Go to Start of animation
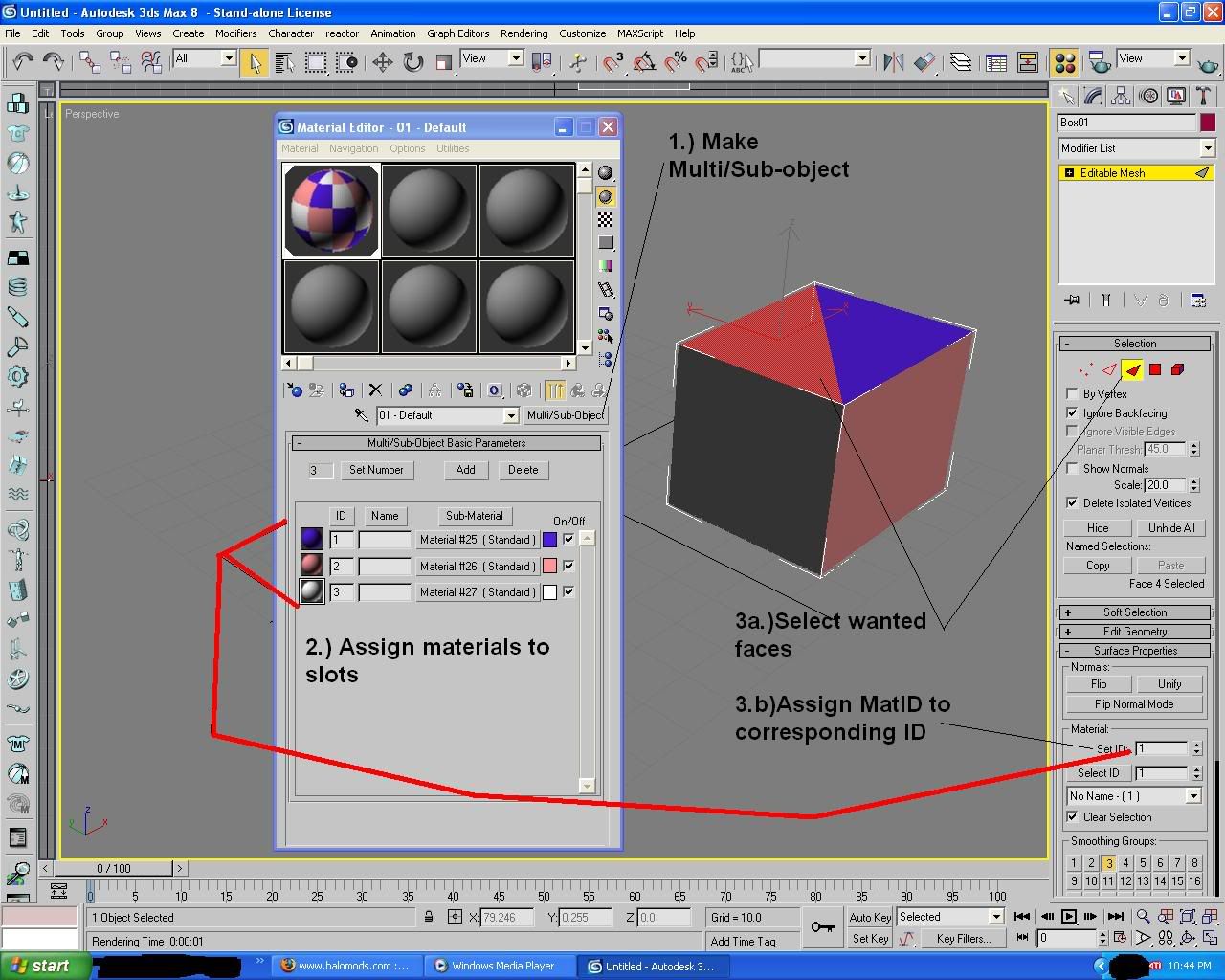This screenshot has width=1225, height=980. point(1023,917)
